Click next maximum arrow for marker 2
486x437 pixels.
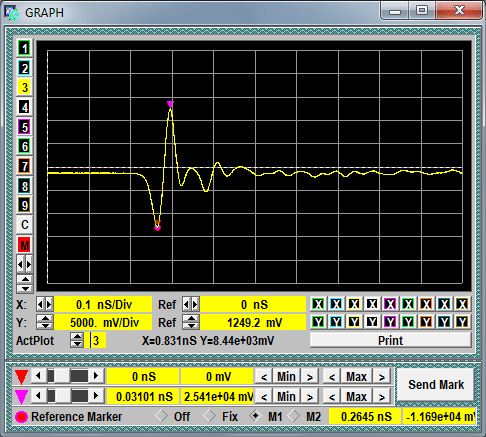click(x=382, y=397)
